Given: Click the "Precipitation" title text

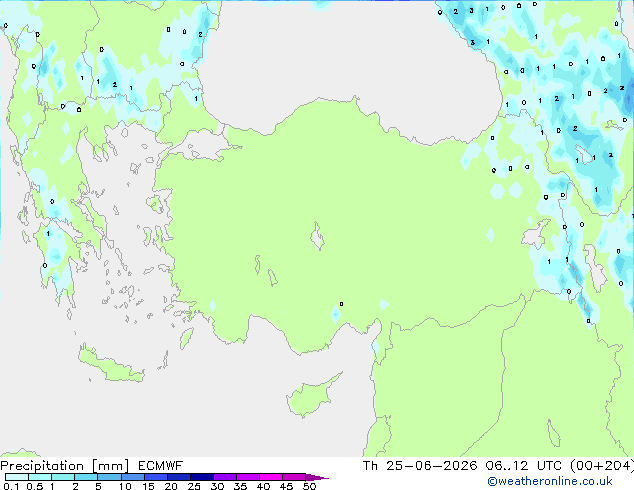Looking at the screenshot, I should coord(42,466).
